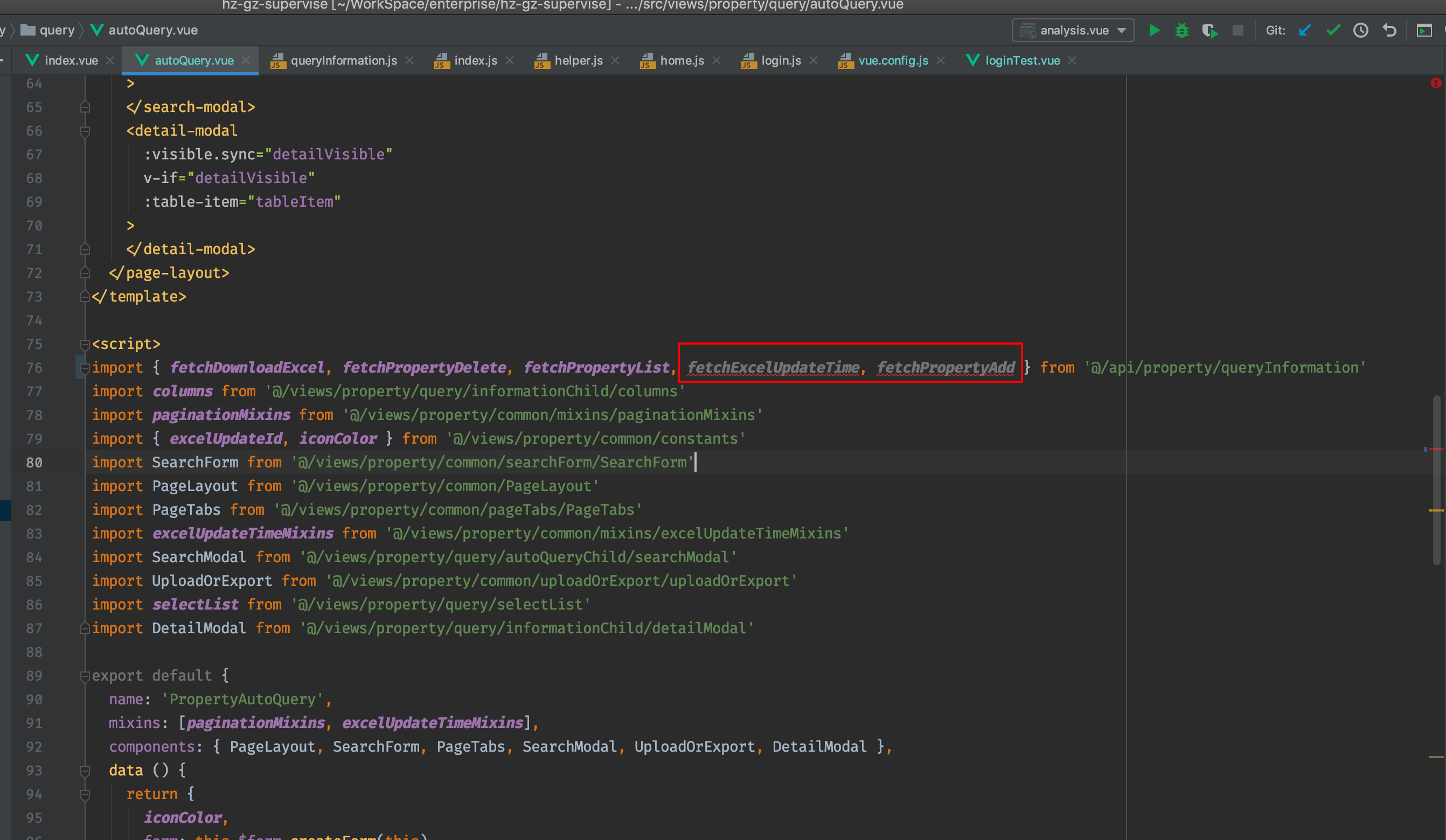
Task: Collapse the detail-modal tag at line 66
Action: [85, 131]
